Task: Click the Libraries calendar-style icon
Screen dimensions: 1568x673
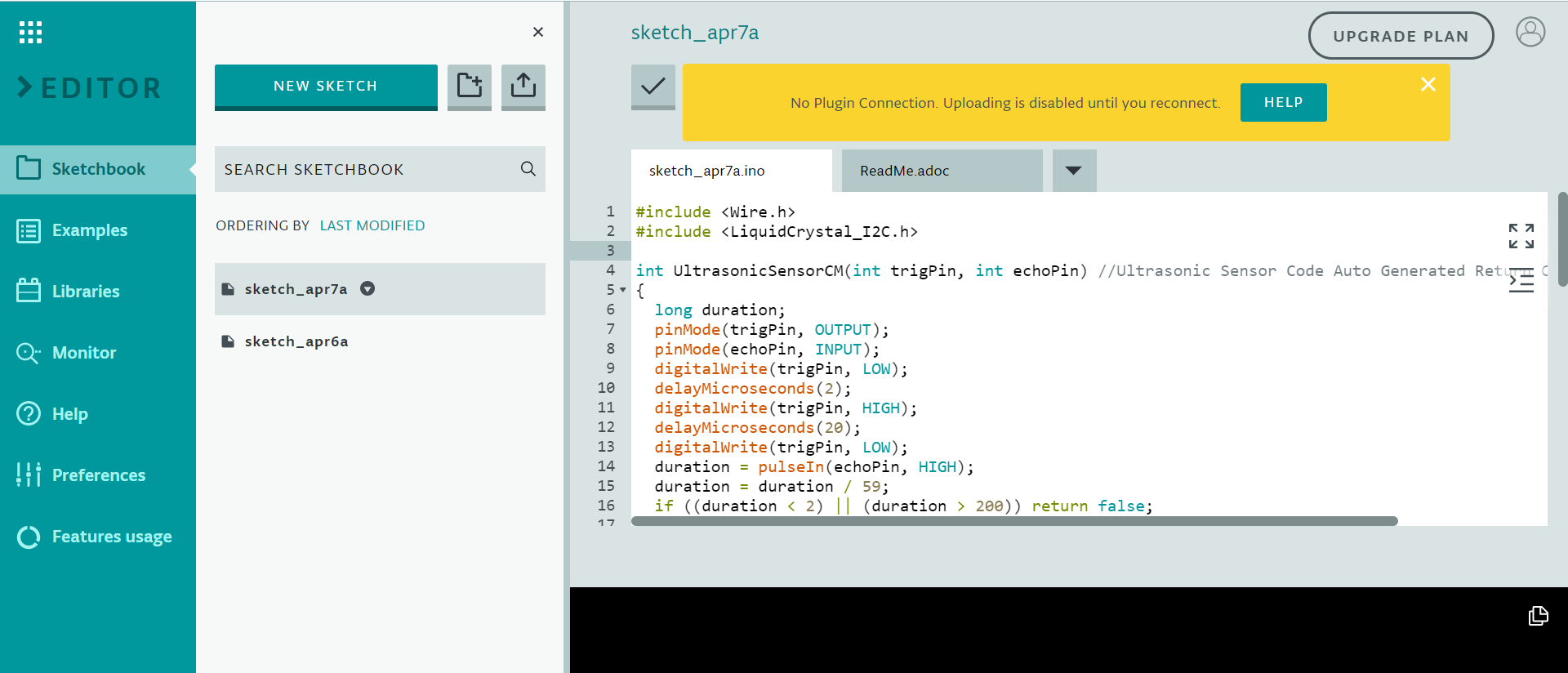Action: (x=29, y=290)
